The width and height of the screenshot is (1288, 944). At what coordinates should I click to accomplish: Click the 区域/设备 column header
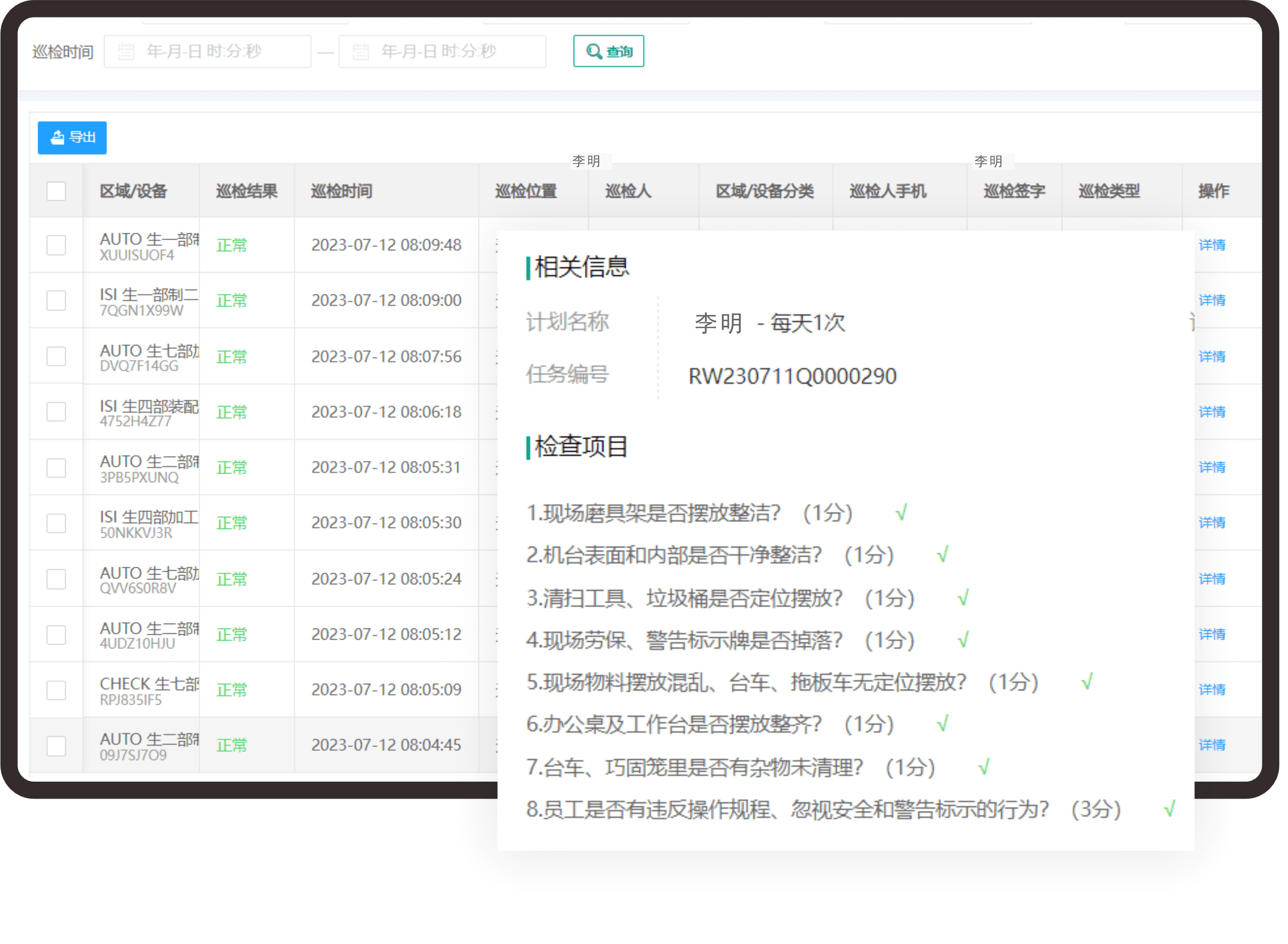(x=133, y=191)
